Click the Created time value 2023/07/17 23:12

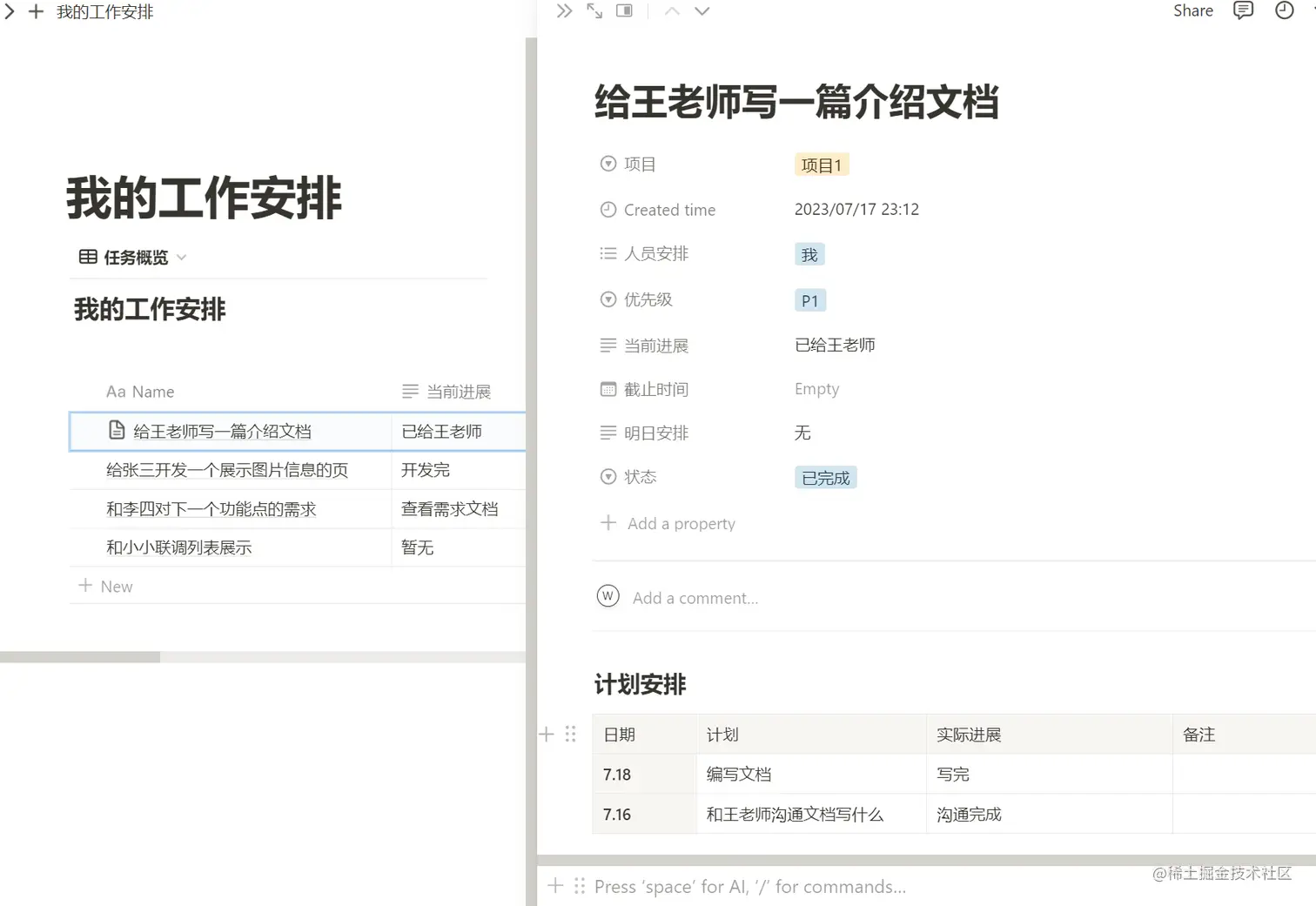click(x=856, y=210)
